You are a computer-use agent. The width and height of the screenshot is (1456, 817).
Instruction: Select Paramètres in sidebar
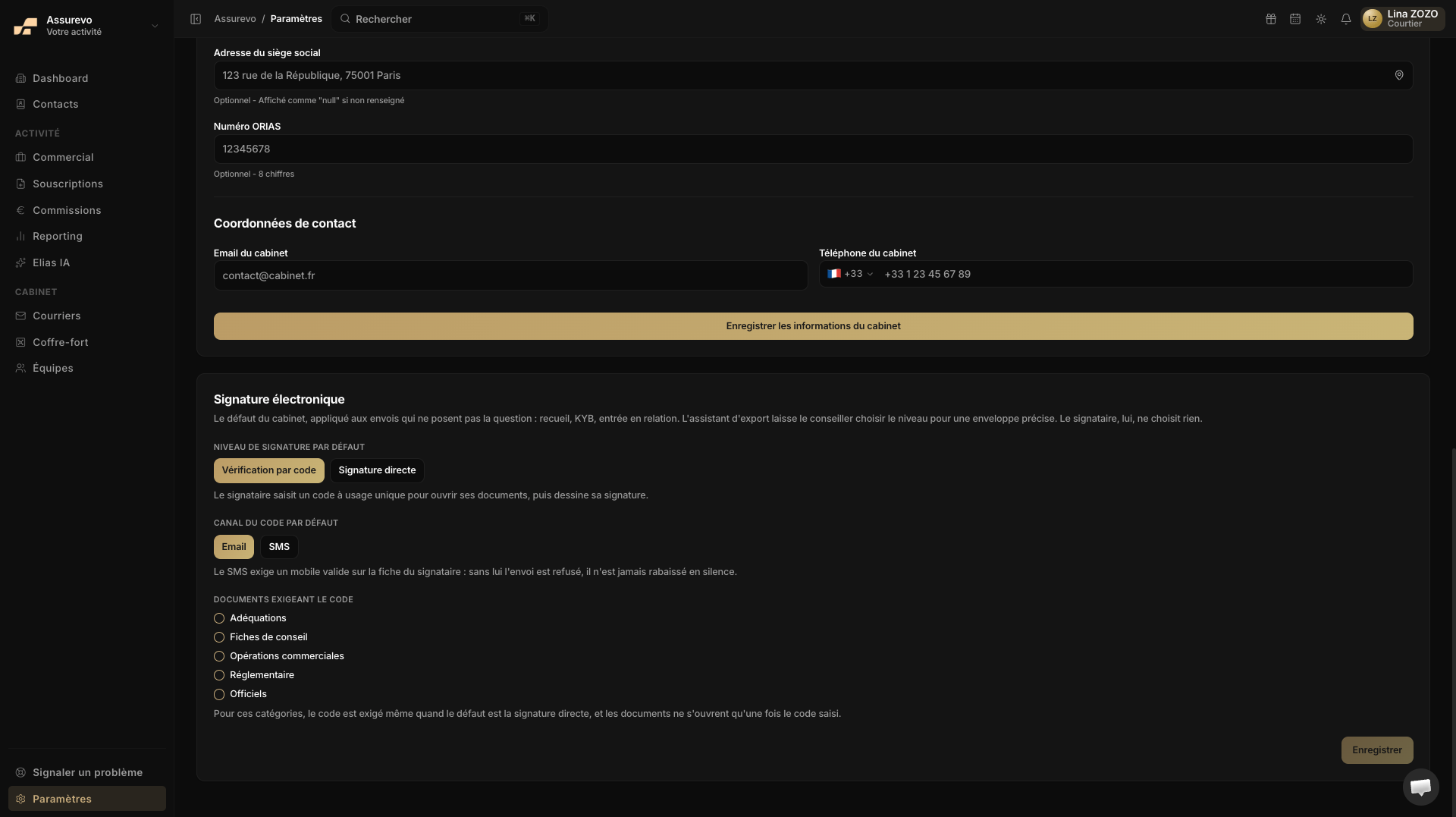[x=87, y=800]
